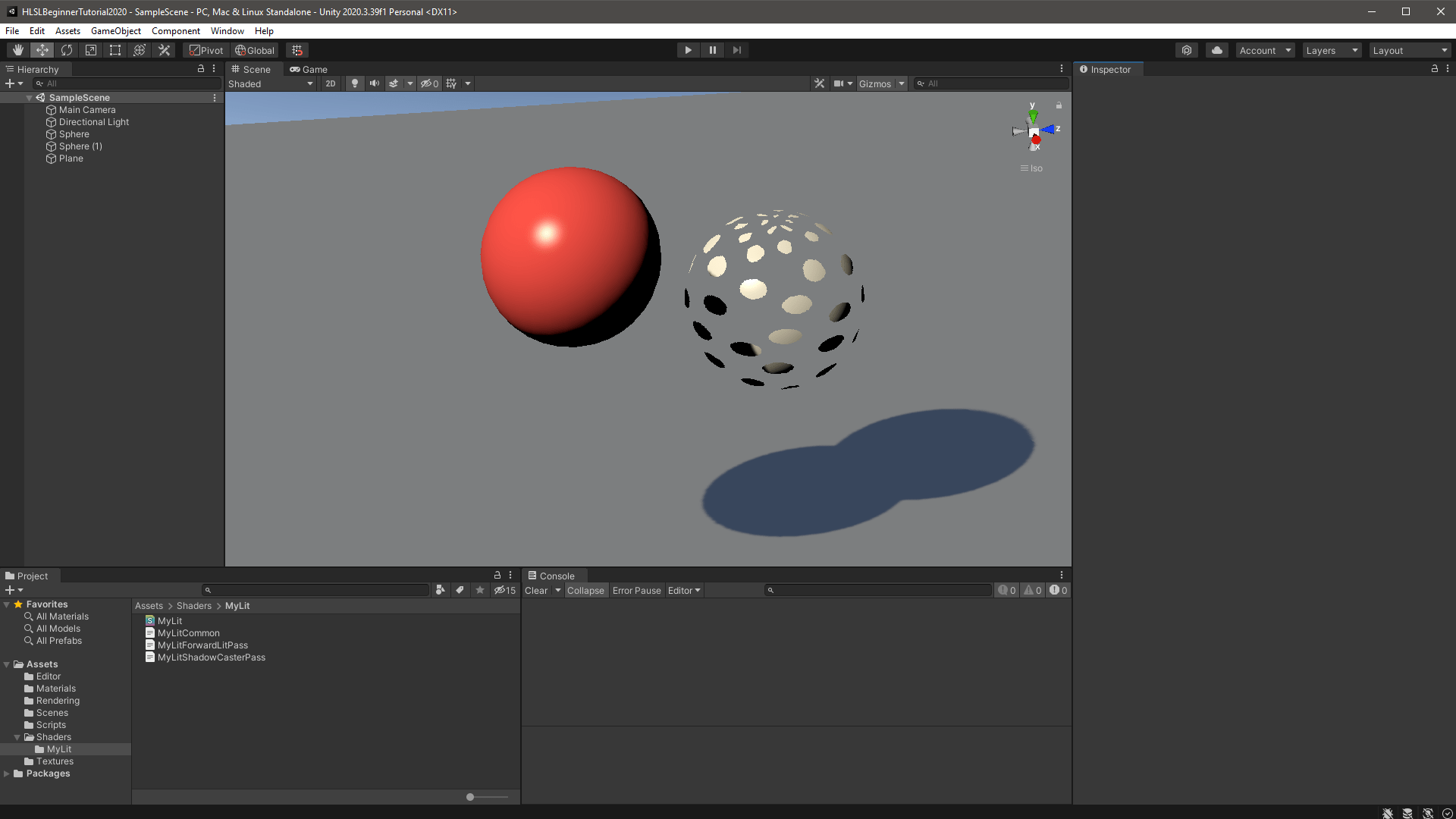Toggle console info messages counter
Image resolution: width=1456 pixels, height=819 pixels.
pos(1006,591)
